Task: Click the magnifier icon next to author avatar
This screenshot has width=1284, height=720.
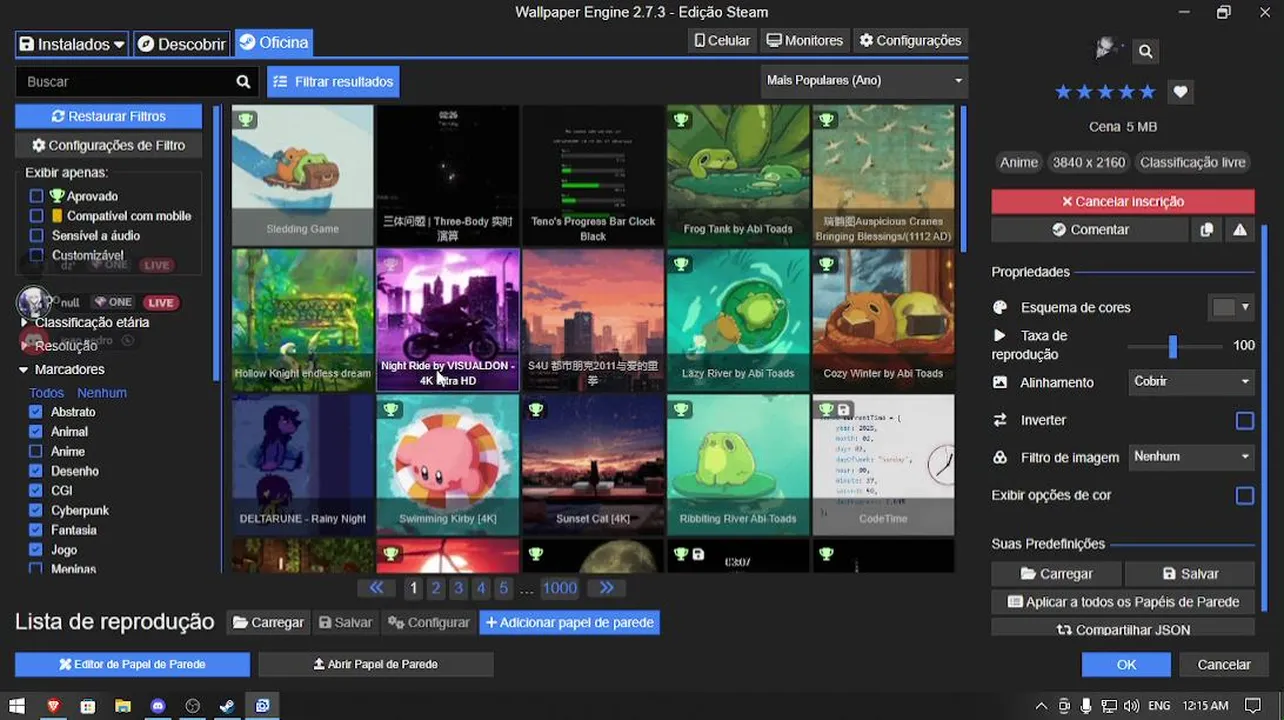Action: [1146, 51]
